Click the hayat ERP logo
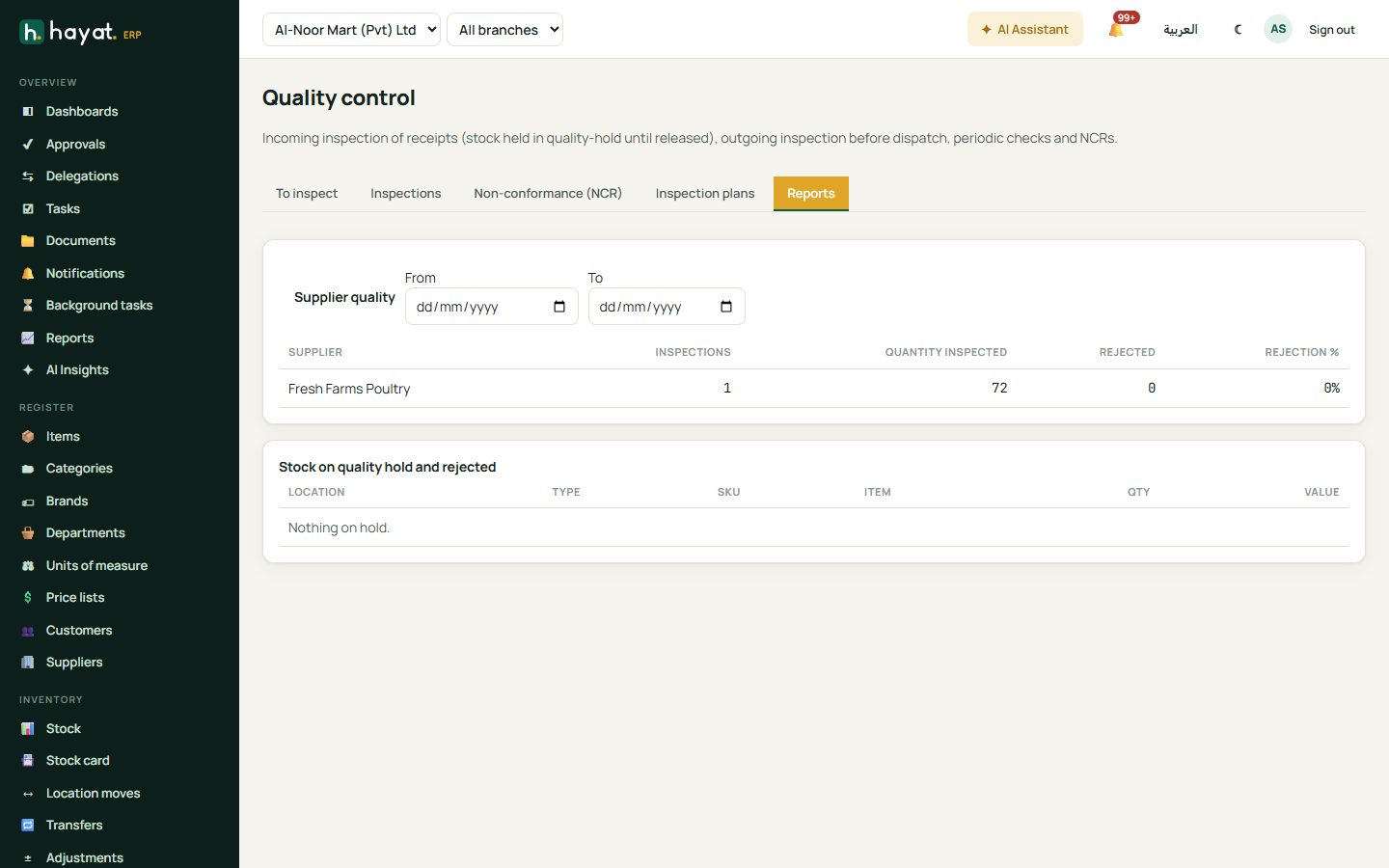 (x=81, y=33)
